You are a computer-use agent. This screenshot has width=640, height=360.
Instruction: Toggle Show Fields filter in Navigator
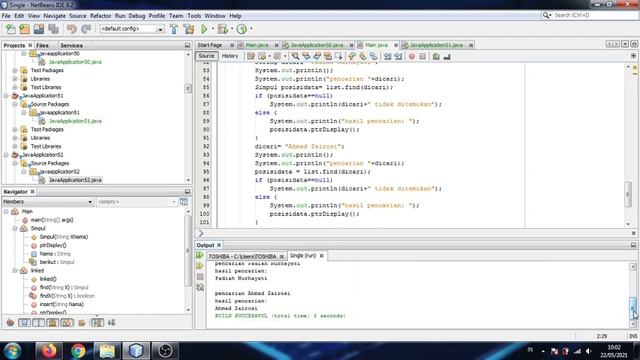pyautogui.click(x=24, y=323)
